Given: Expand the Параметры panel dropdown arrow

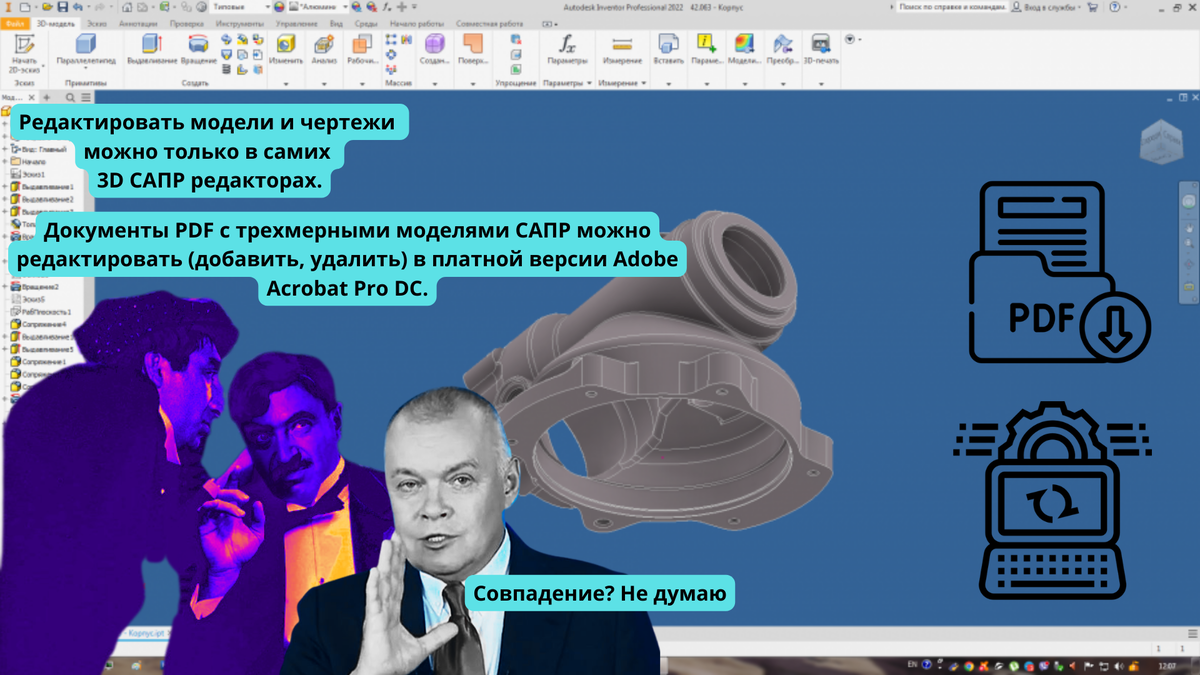Looking at the screenshot, I should [x=589, y=84].
